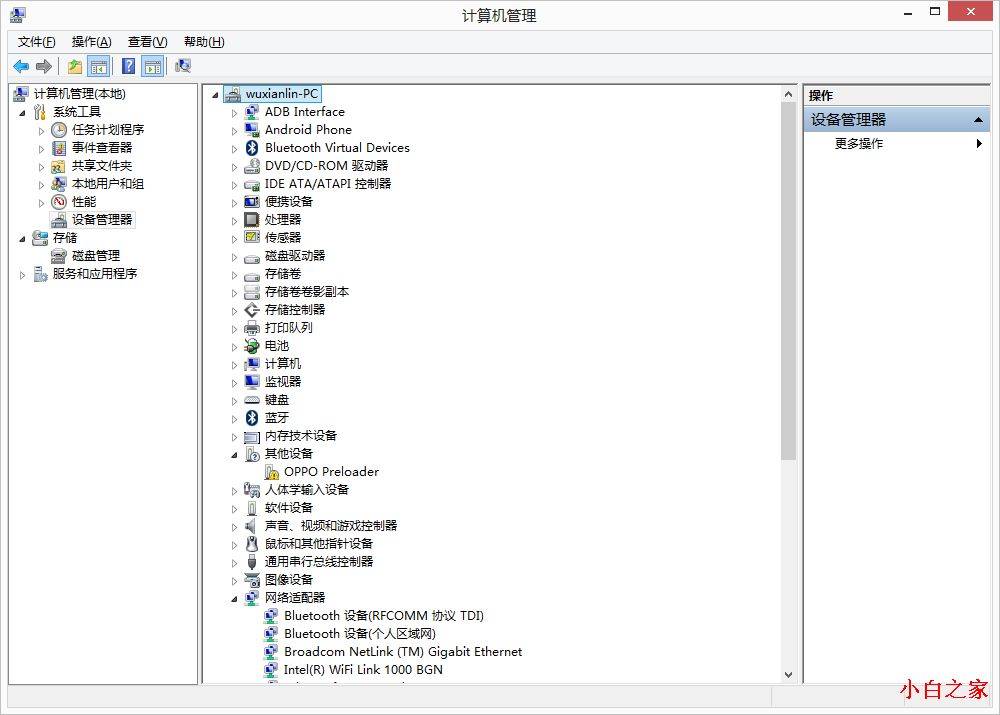Screen dimensions: 1000x715
Task: Open 更多操作 submenu in actions pane
Action: (897, 144)
